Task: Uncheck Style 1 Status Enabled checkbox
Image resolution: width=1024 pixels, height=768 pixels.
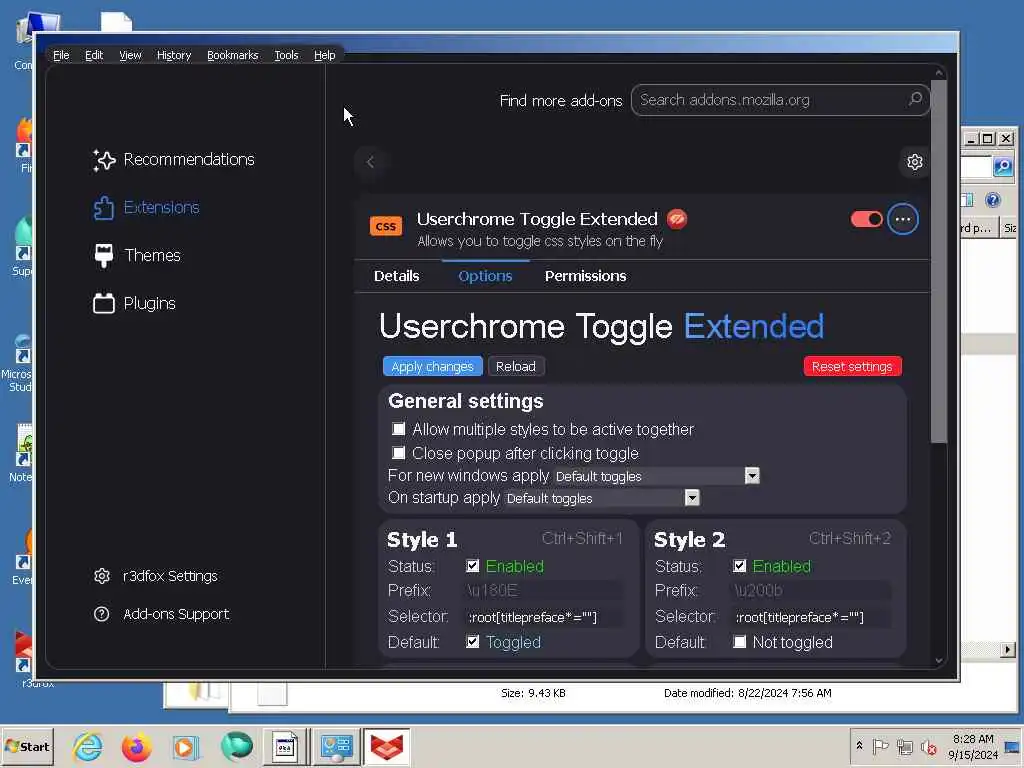Action: (472, 566)
